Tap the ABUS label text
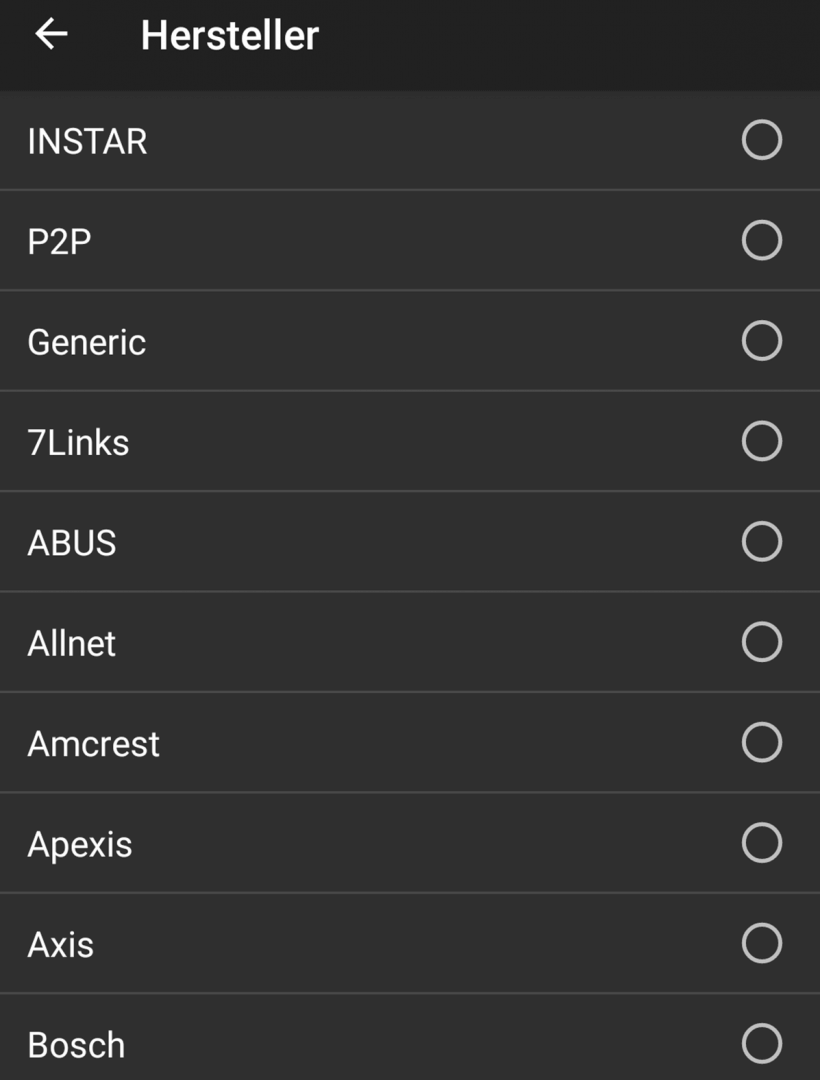This screenshot has width=820, height=1080. click(72, 543)
